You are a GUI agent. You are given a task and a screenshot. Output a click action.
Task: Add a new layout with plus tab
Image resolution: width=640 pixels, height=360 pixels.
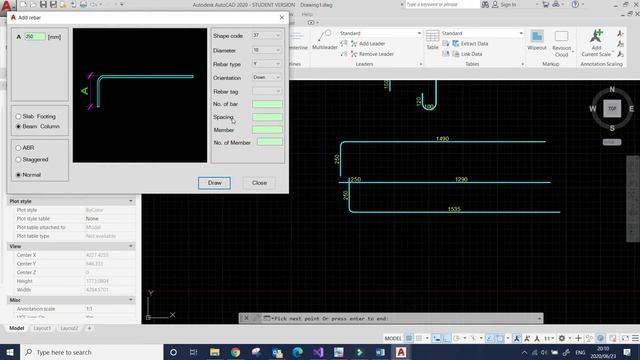coord(89,328)
